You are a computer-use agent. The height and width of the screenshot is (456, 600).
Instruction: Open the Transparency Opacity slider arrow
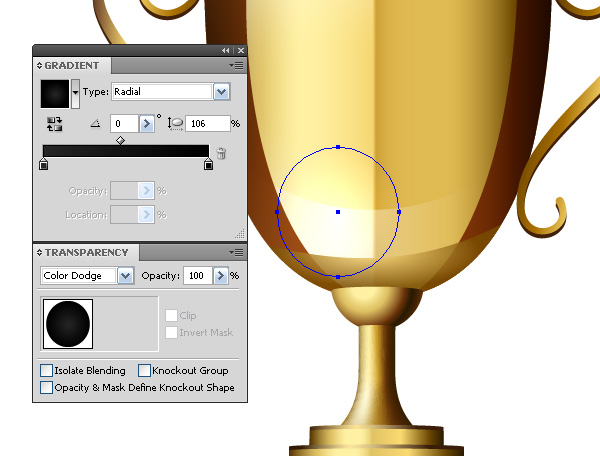[221, 275]
